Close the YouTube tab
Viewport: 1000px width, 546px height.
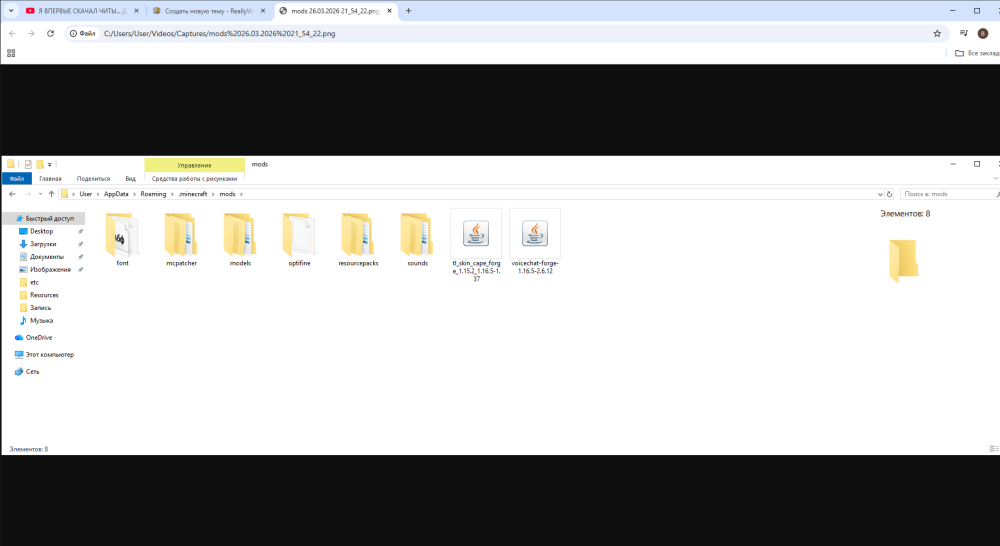[x=136, y=11]
